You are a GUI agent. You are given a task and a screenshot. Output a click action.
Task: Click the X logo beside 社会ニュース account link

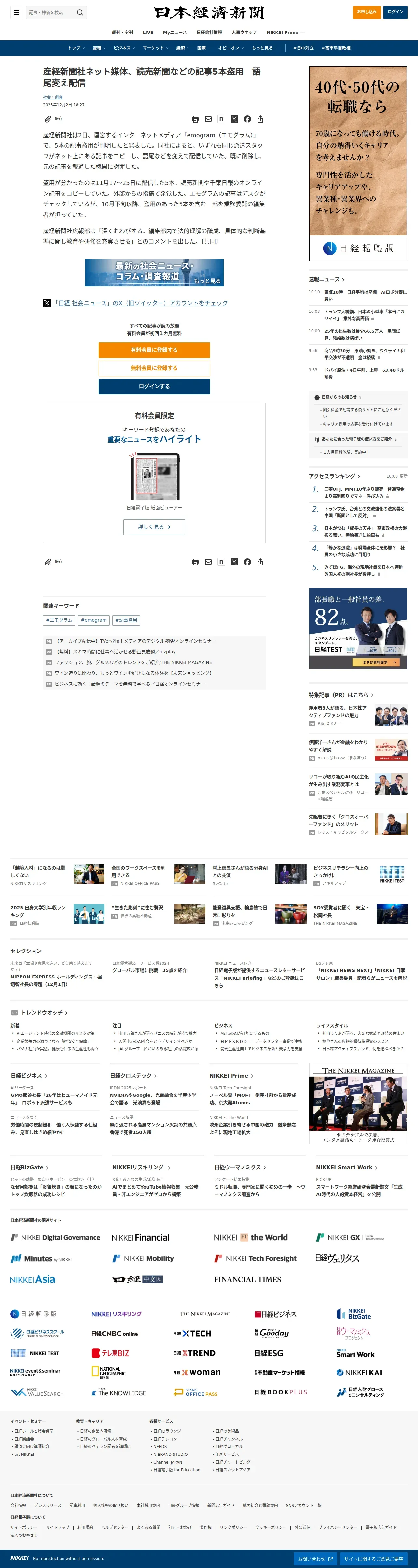[x=47, y=303]
